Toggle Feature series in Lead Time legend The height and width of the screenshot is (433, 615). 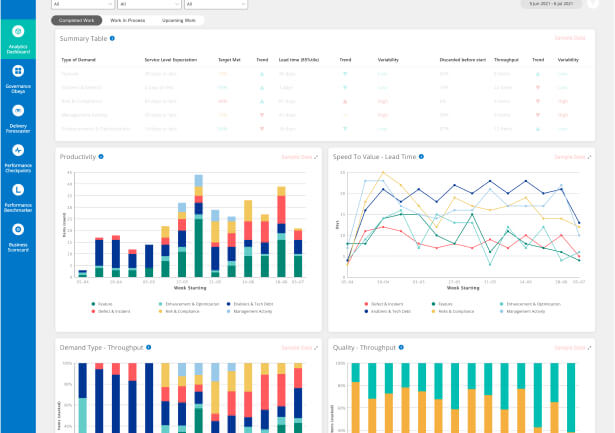click(x=442, y=304)
